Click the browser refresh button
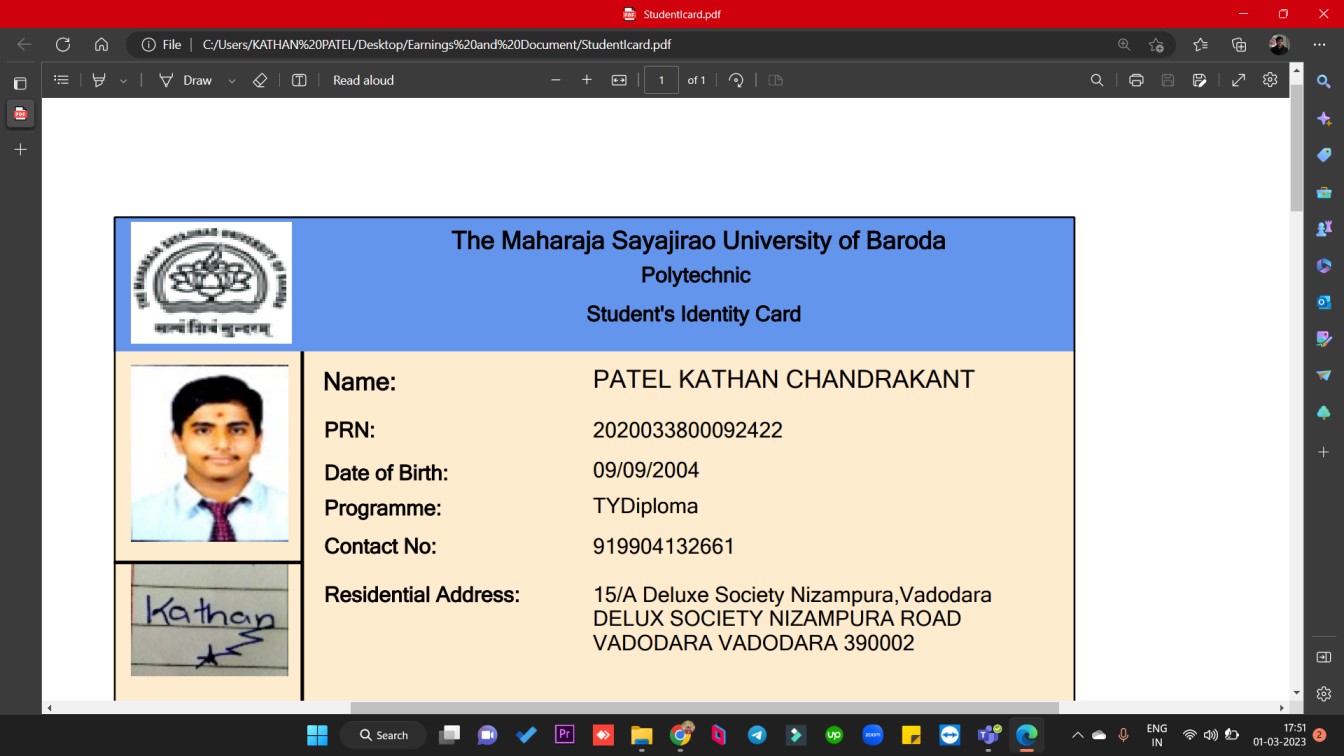This screenshot has width=1344, height=756. [63, 44]
